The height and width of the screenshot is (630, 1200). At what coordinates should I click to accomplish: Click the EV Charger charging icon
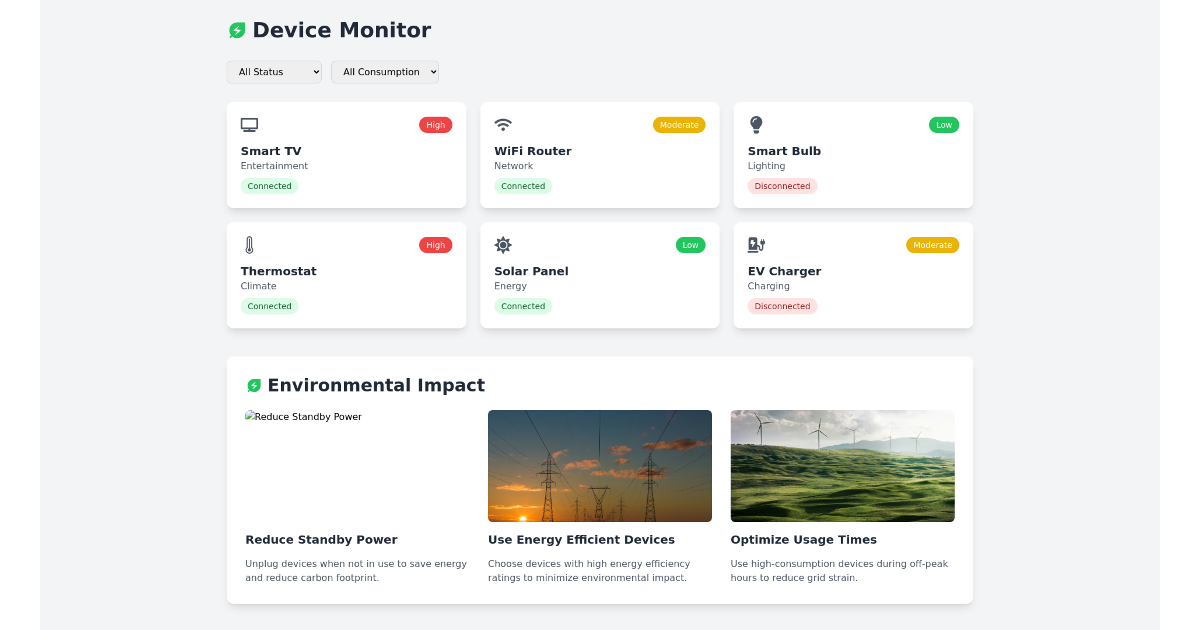click(x=756, y=244)
